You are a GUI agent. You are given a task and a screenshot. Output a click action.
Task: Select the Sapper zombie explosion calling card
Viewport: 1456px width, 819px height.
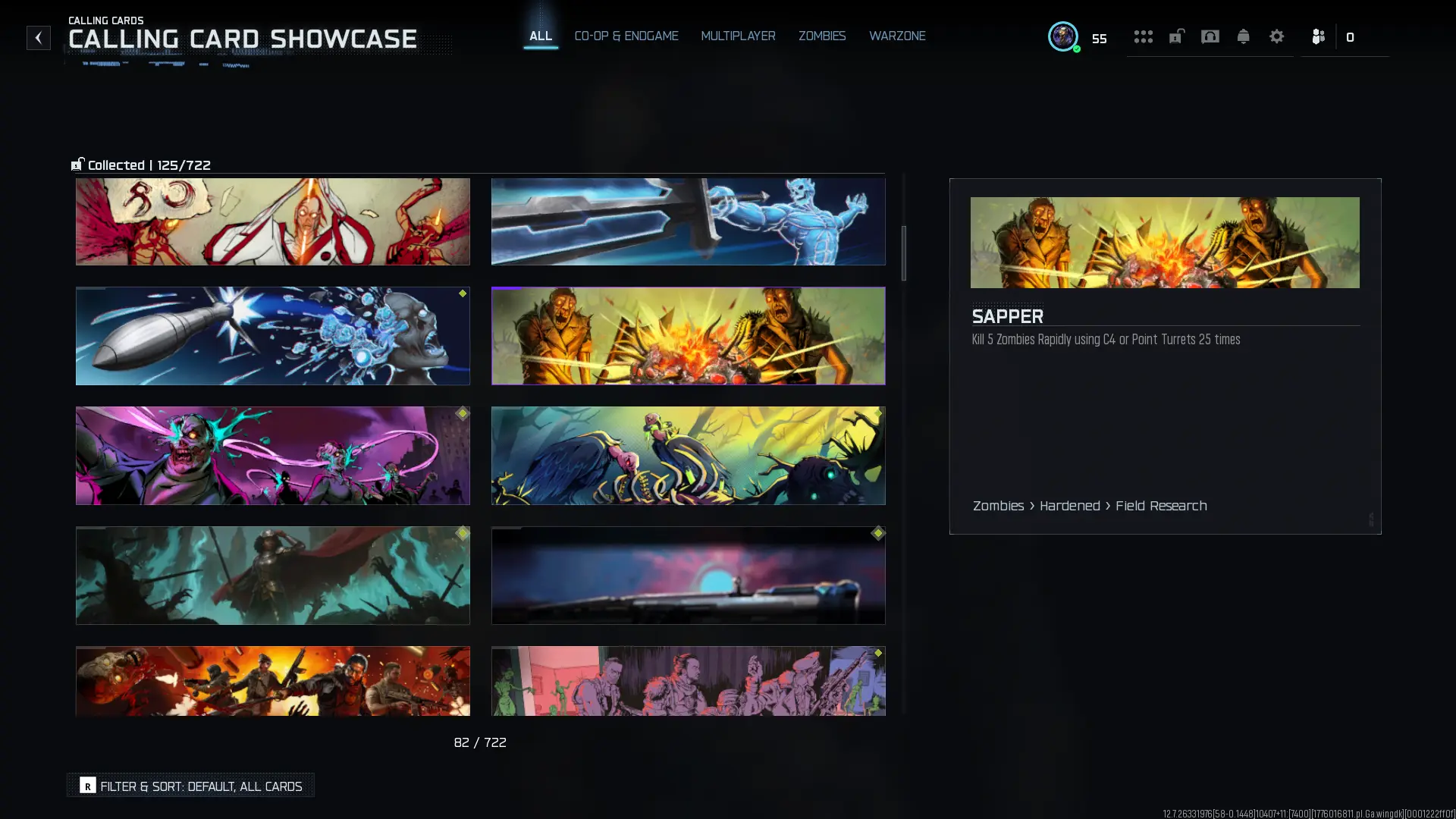(x=688, y=335)
